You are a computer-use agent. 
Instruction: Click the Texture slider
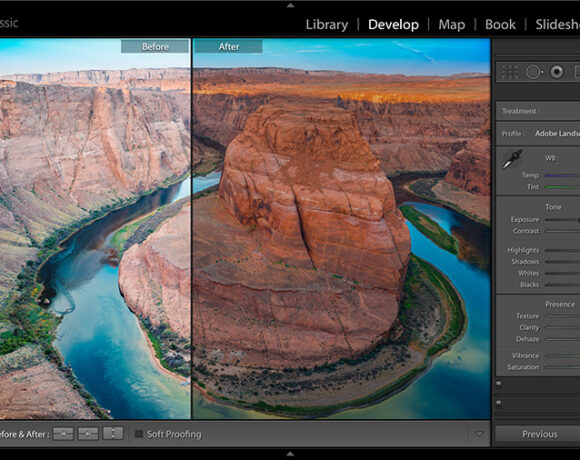point(563,316)
